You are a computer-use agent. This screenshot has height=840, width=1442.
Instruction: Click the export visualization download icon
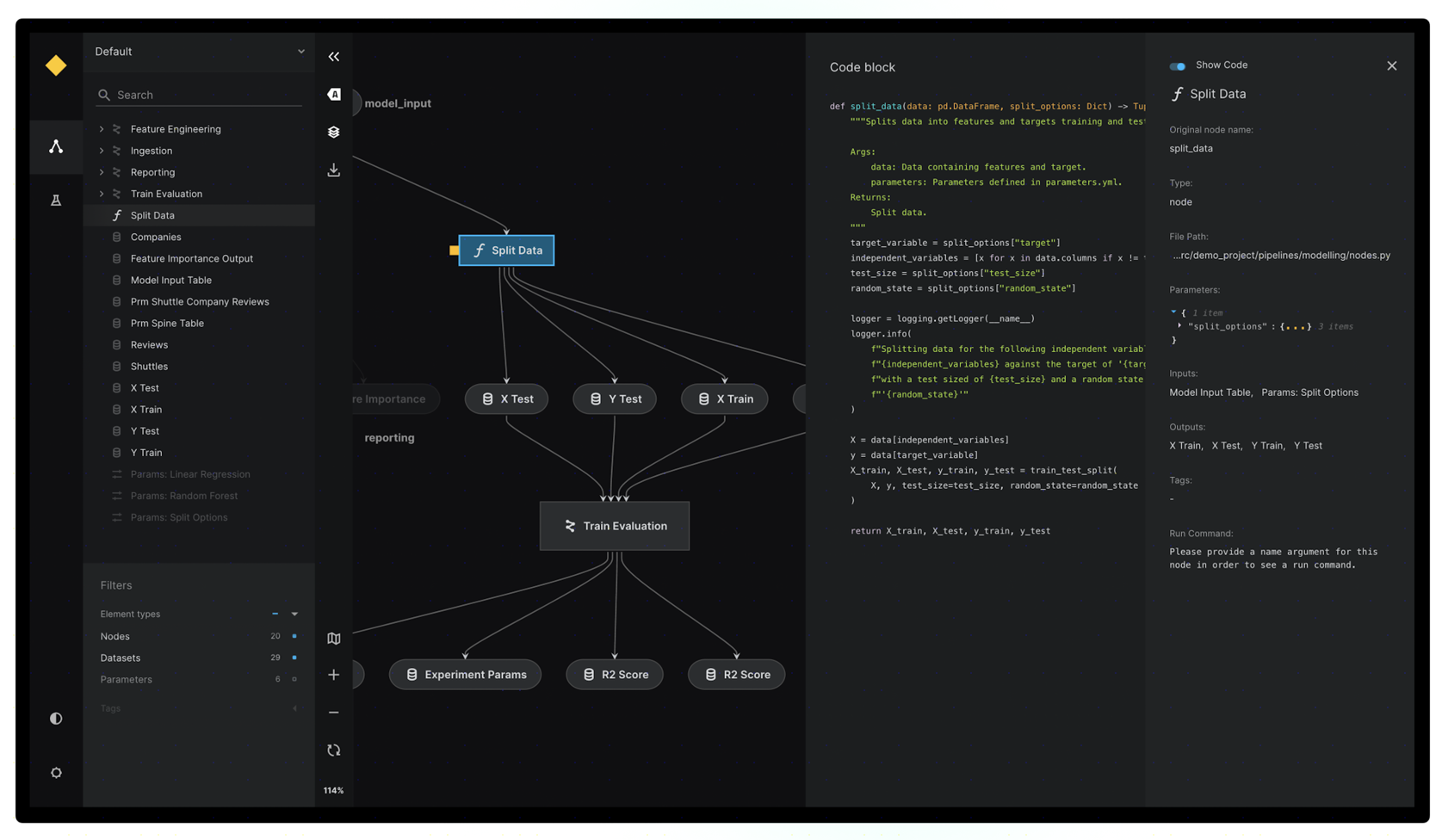click(x=334, y=170)
